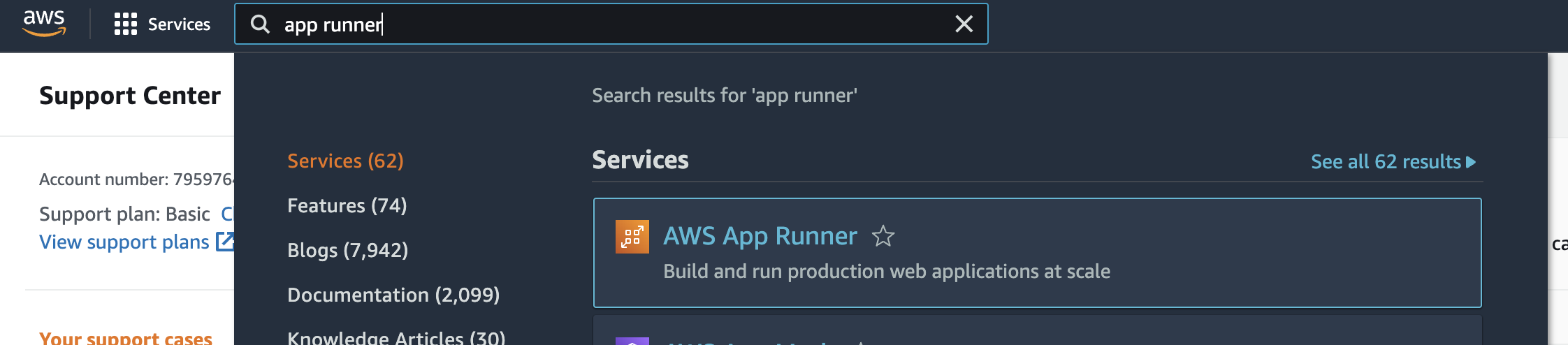Click the App Runner description text
The image size is (1568, 345).
pyautogui.click(x=886, y=271)
